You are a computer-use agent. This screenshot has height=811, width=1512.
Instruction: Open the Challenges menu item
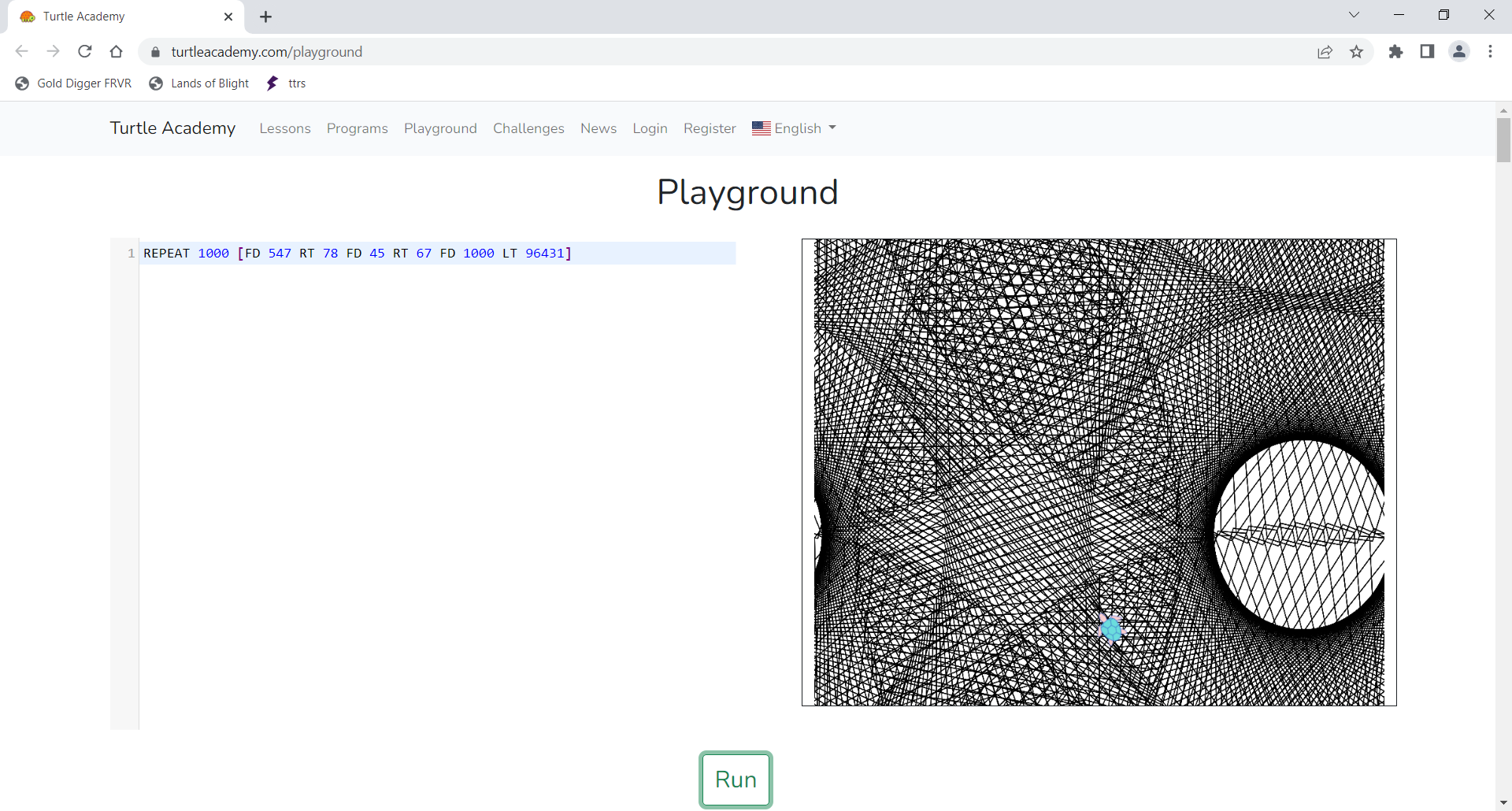(x=528, y=128)
